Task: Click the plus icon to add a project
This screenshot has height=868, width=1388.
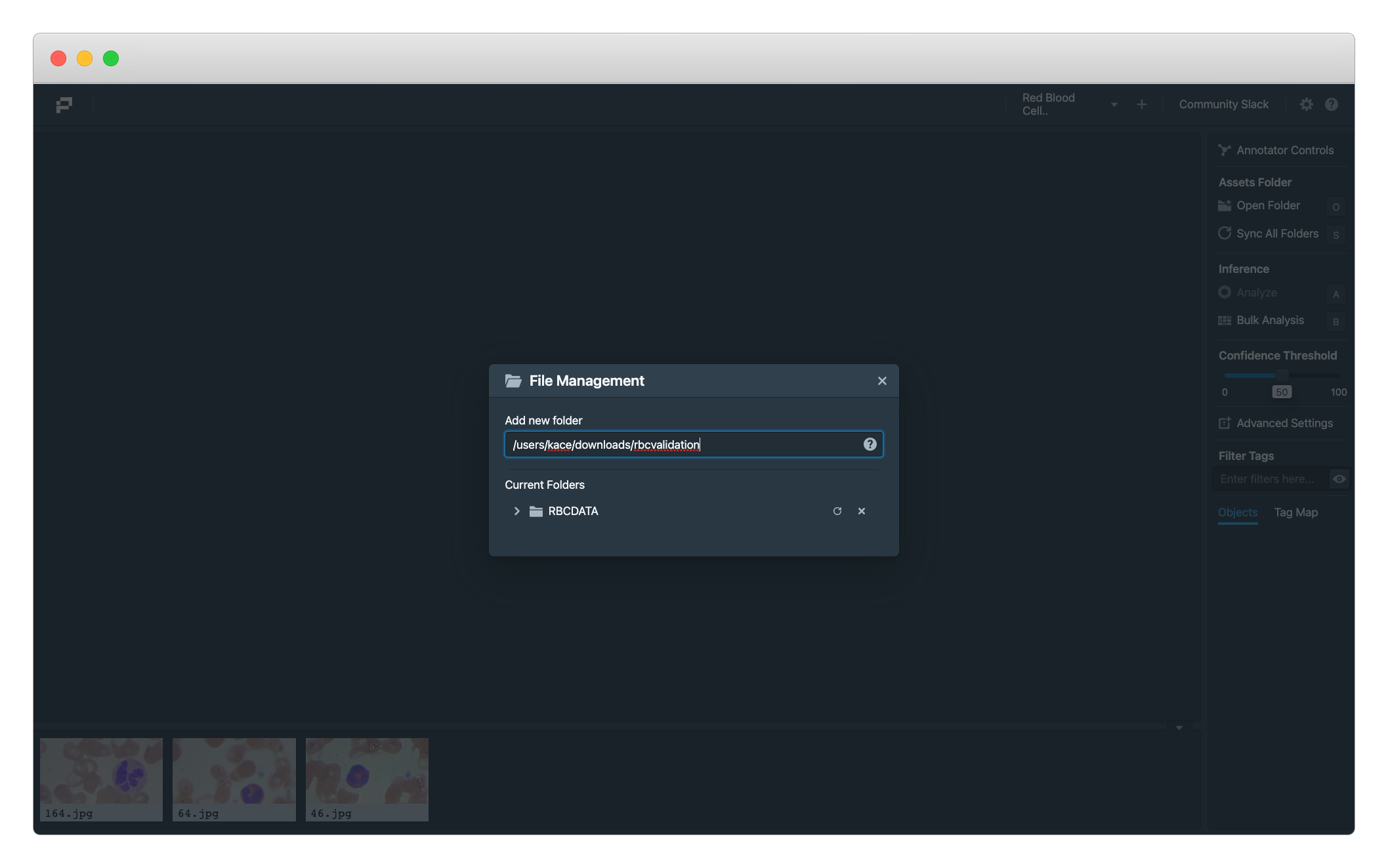Action: tap(1142, 104)
